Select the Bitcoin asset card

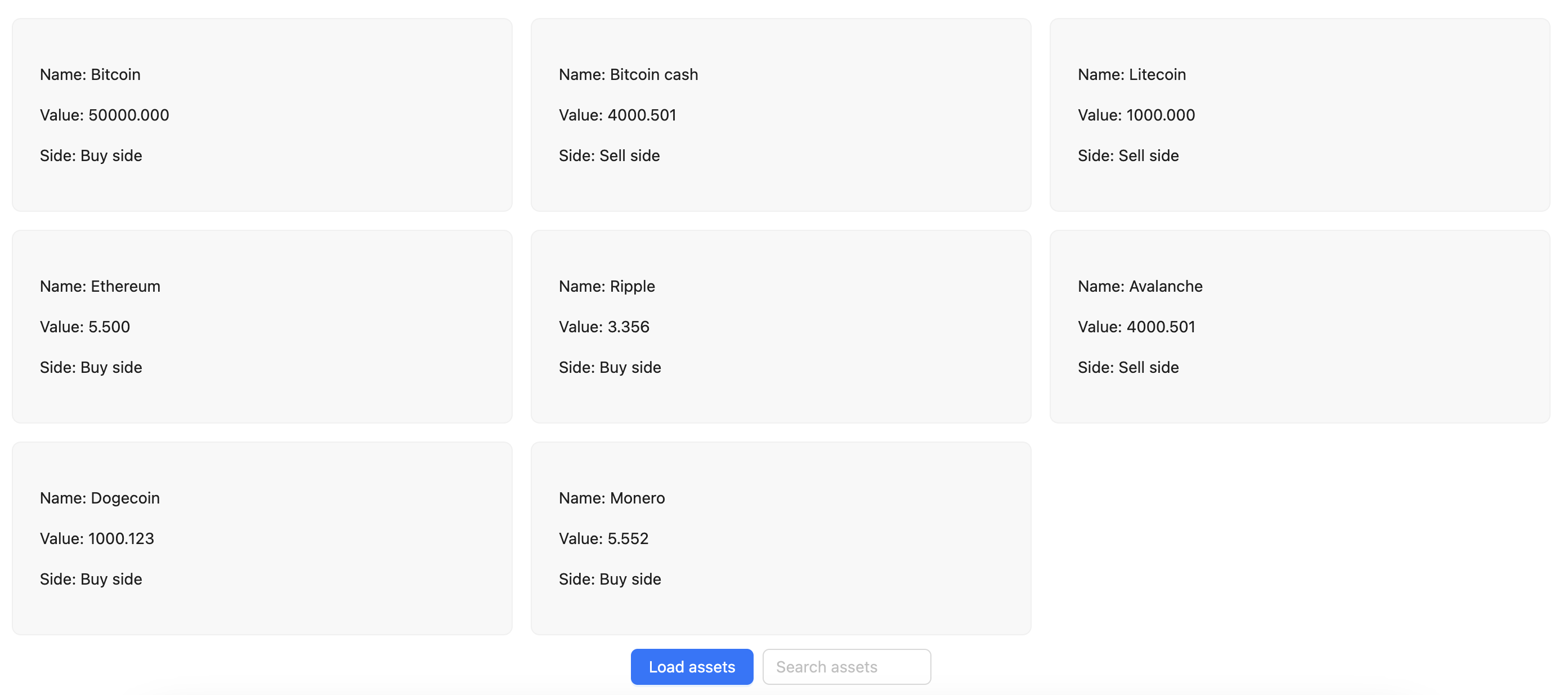coord(262,114)
